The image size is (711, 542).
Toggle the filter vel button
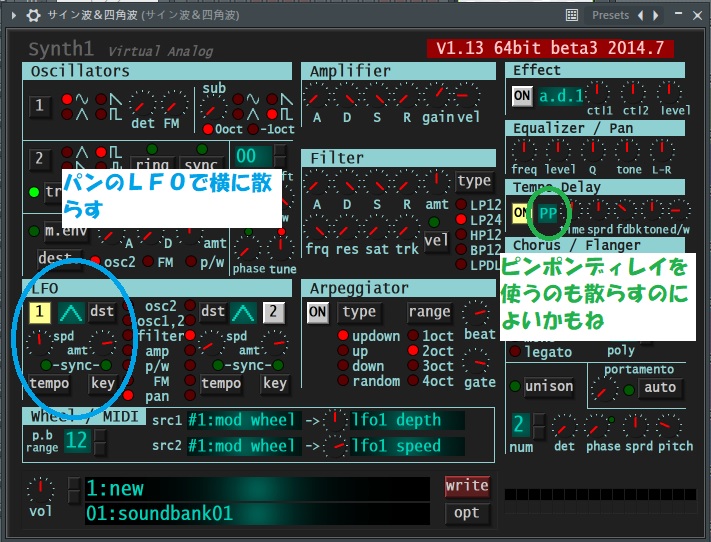tap(436, 240)
